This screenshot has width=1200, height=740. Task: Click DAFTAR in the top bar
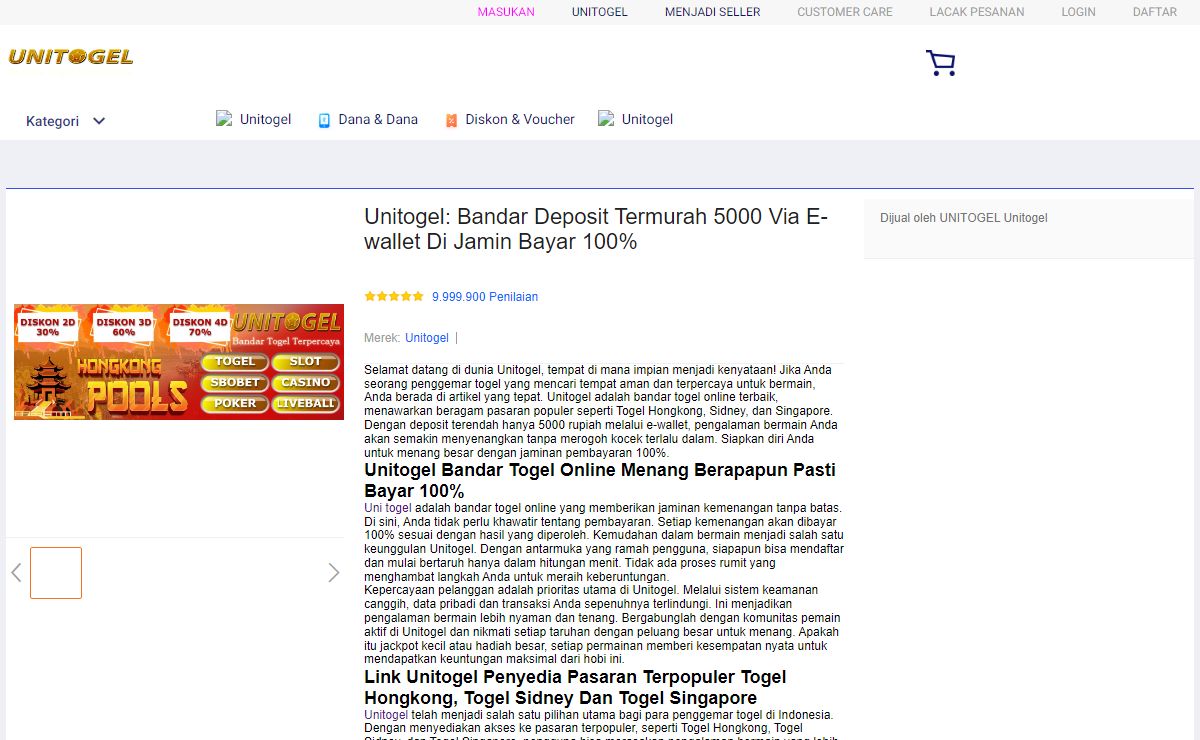point(1155,12)
